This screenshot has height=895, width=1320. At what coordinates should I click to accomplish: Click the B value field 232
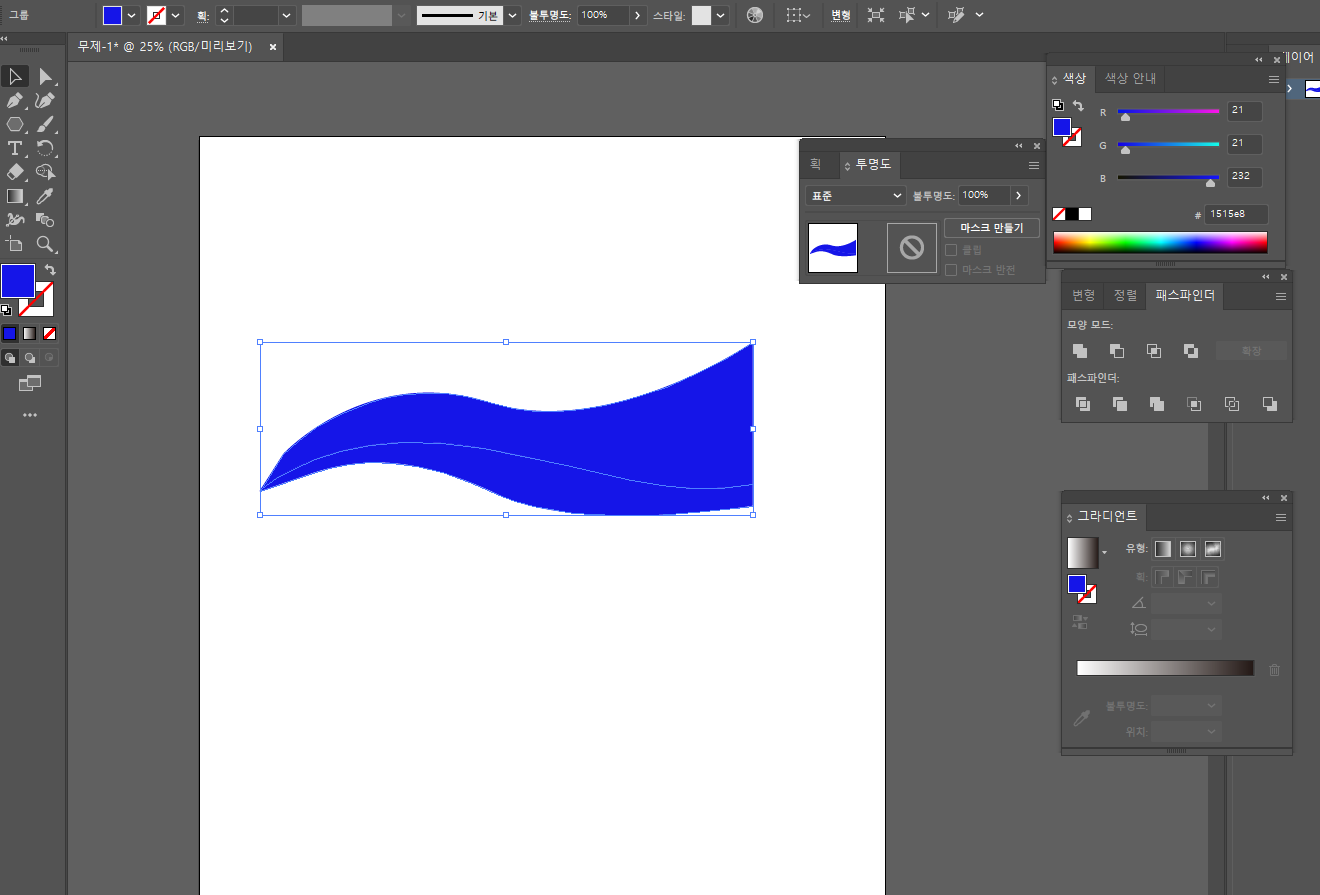coord(1244,177)
